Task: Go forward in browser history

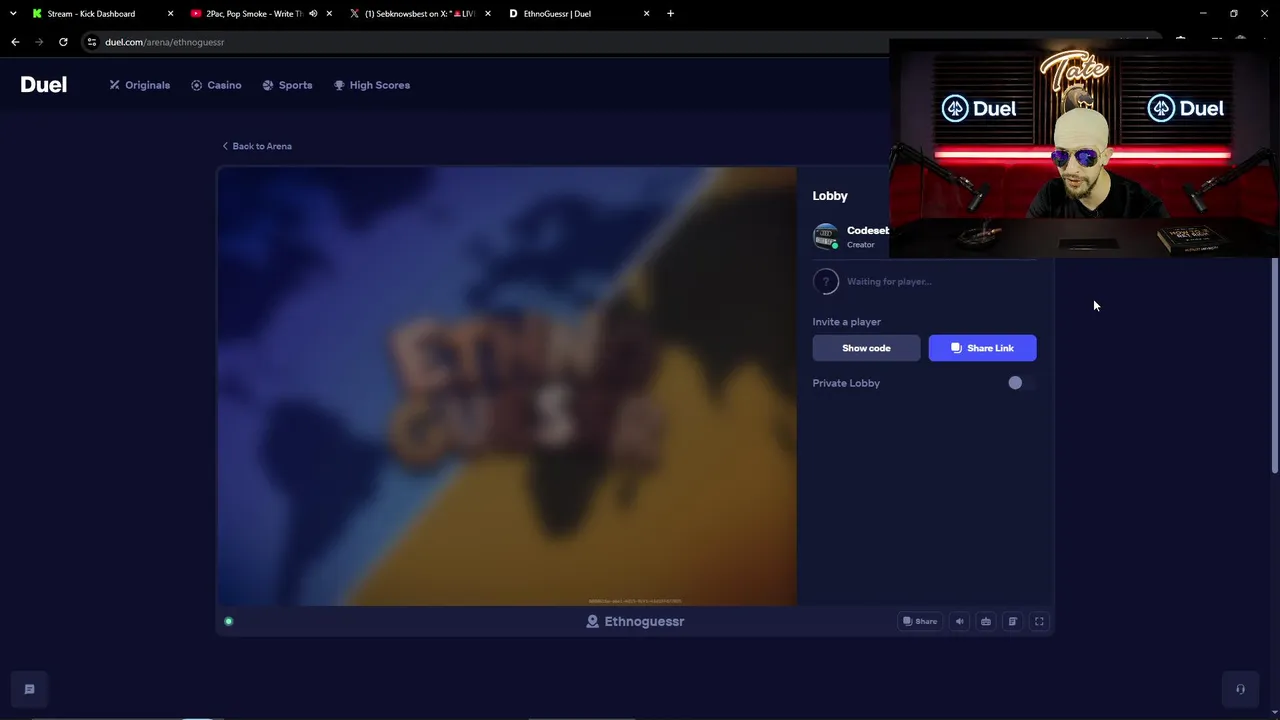Action: (x=39, y=42)
